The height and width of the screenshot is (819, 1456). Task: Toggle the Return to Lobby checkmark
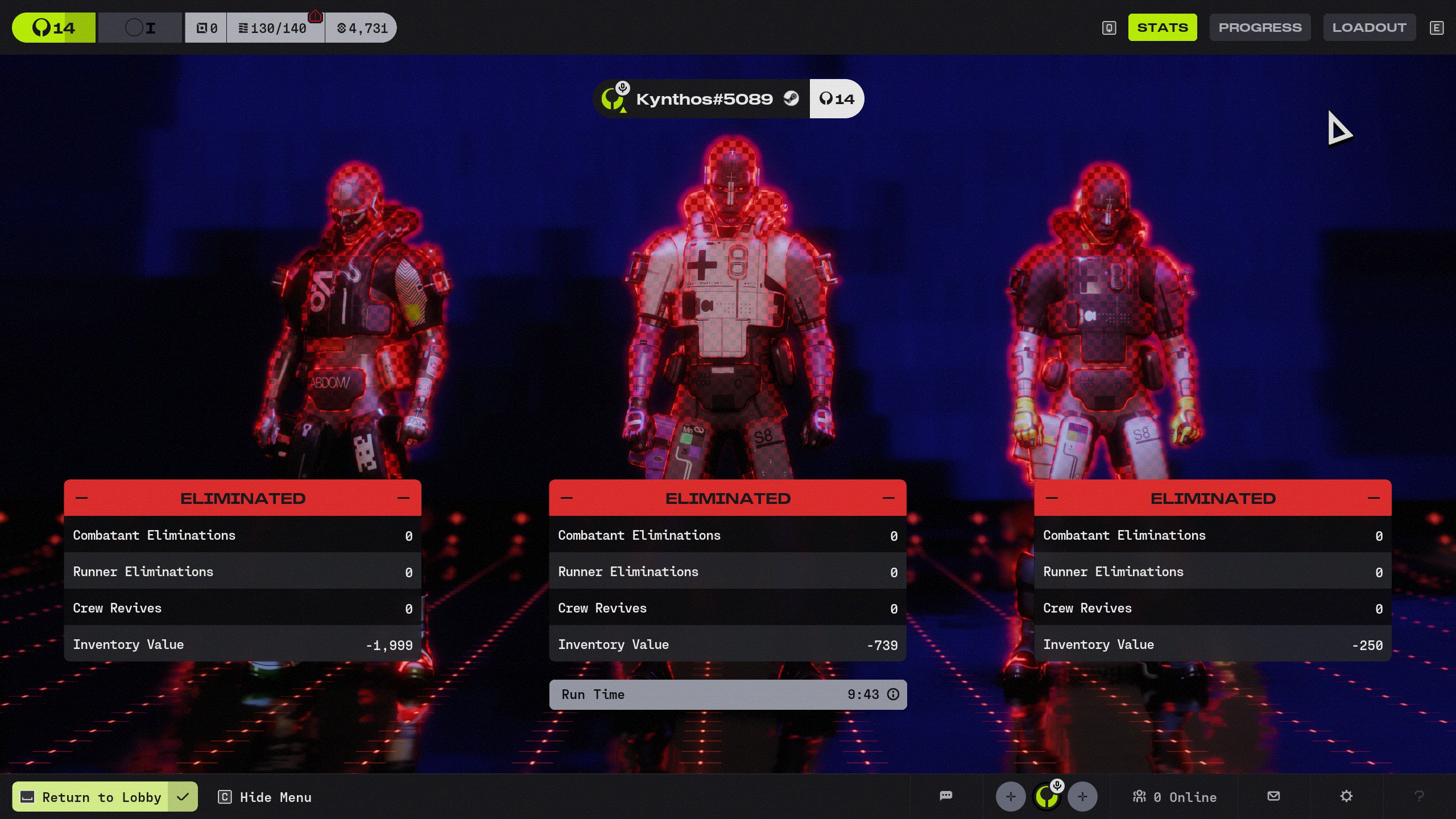[x=183, y=797]
